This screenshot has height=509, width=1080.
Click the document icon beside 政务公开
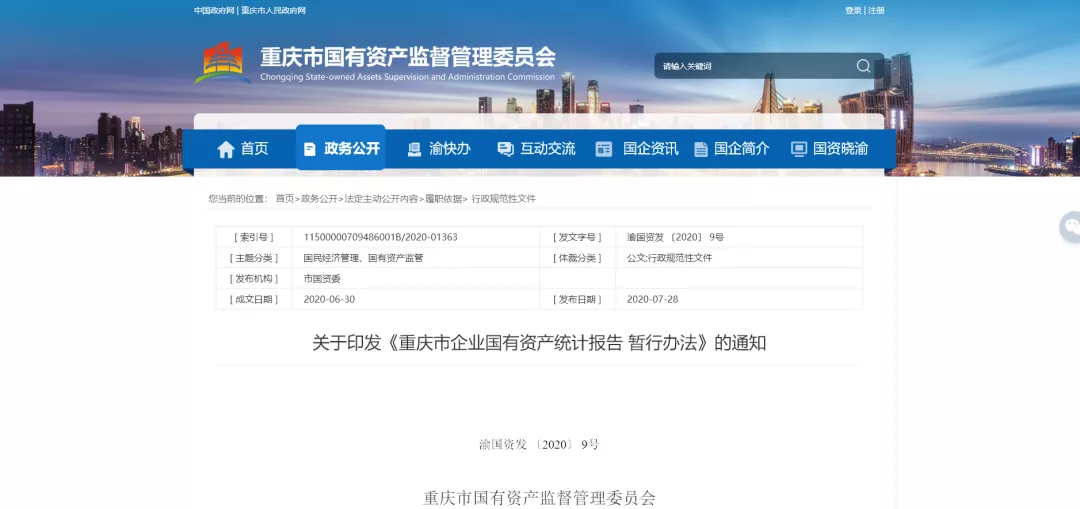310,149
